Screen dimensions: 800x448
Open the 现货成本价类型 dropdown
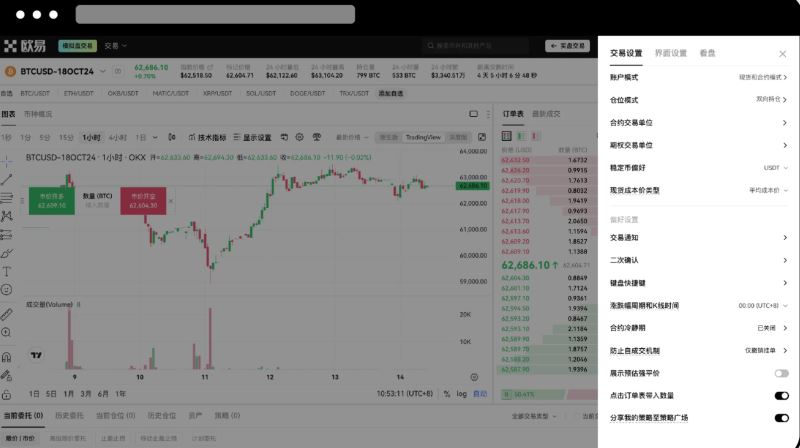(x=768, y=190)
